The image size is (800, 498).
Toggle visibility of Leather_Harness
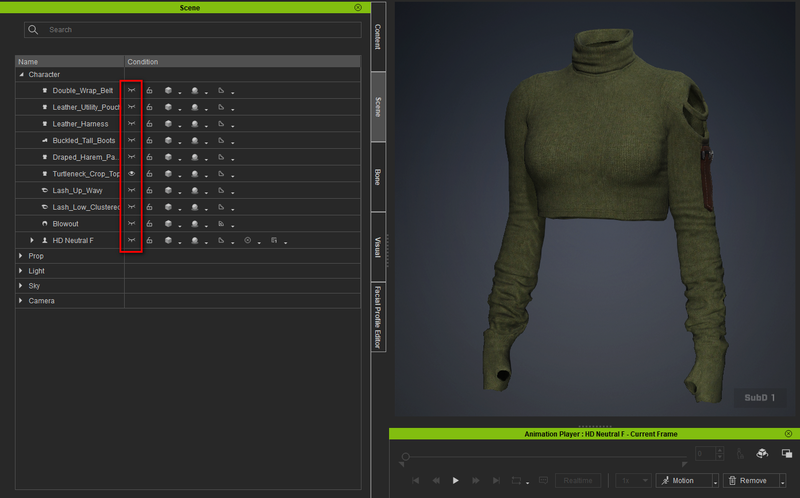point(132,124)
